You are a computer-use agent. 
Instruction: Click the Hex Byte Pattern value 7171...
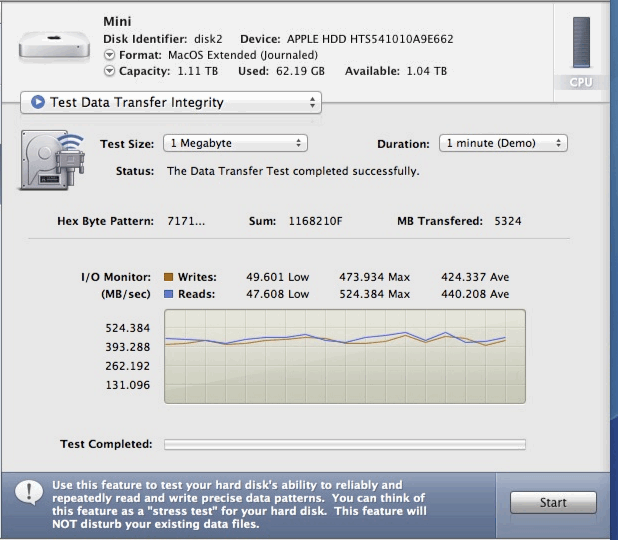pyautogui.click(x=186, y=221)
